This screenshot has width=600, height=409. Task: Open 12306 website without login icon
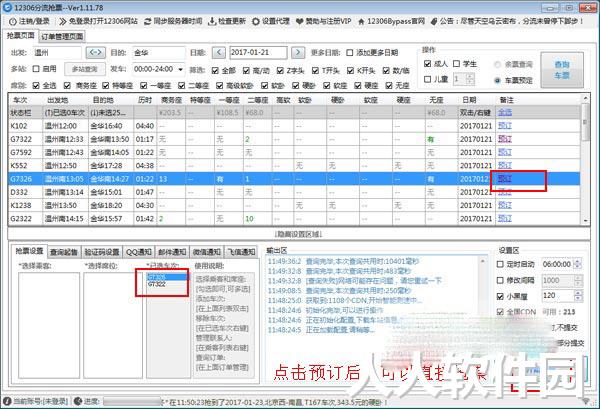coord(63,21)
